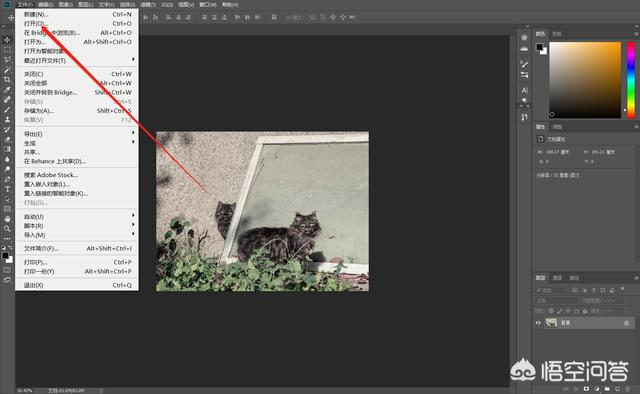Swap foreground and background colors
Viewport: 640px width, 394px height.
tap(10, 247)
